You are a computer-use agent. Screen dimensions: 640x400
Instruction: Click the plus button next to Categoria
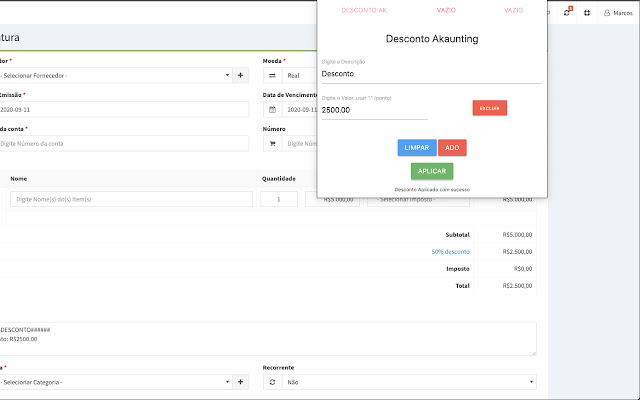point(240,382)
